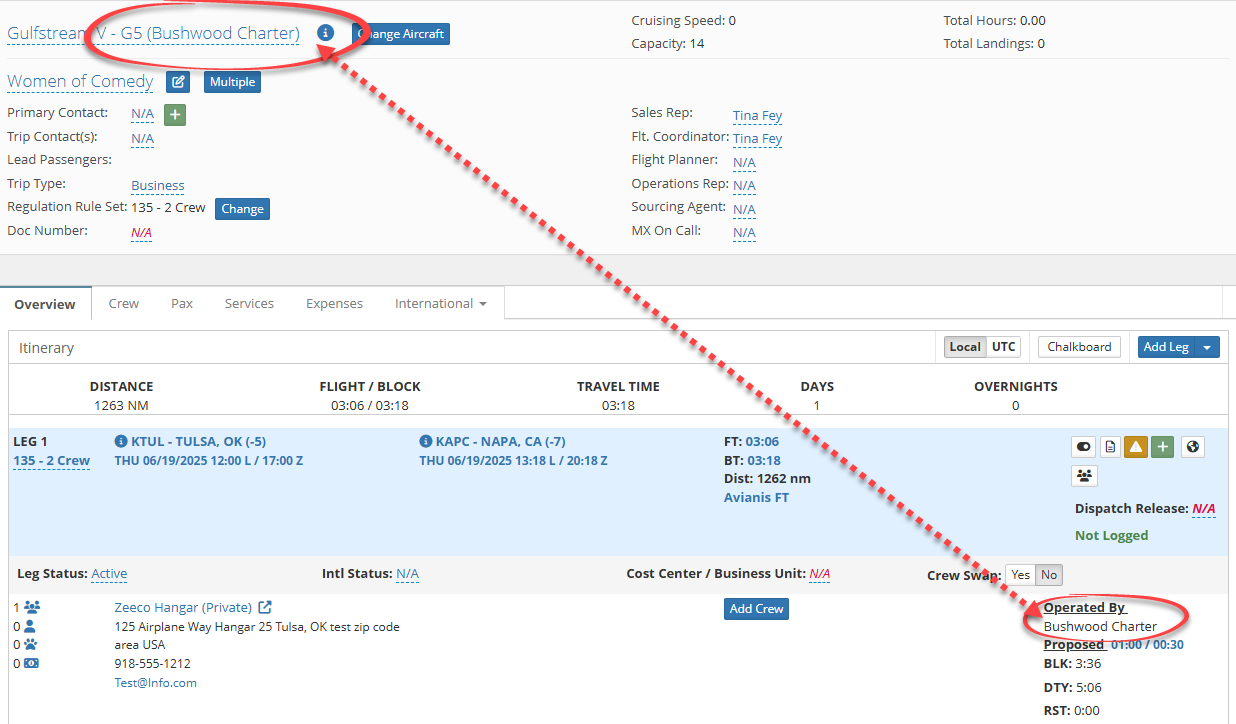Click the Bushwood Charter operator name
Screen dimensions: 1236x724
pyautogui.click(x=1100, y=627)
